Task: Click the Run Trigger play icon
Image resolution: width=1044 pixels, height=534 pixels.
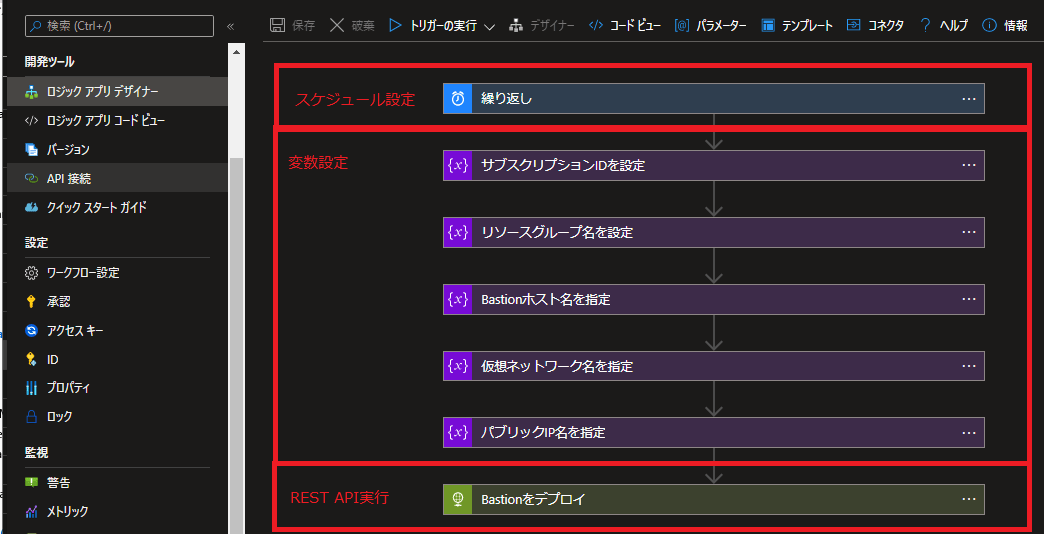Action: tap(395, 26)
